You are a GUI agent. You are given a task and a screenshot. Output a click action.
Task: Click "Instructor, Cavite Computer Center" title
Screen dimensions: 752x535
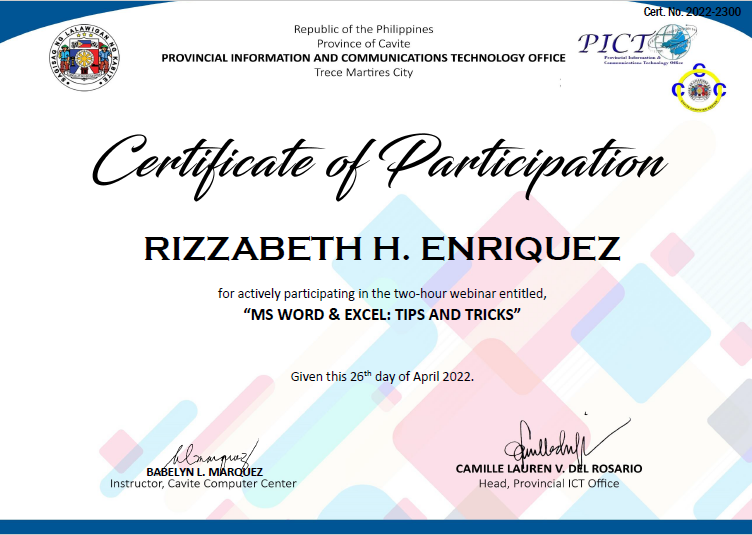point(203,483)
